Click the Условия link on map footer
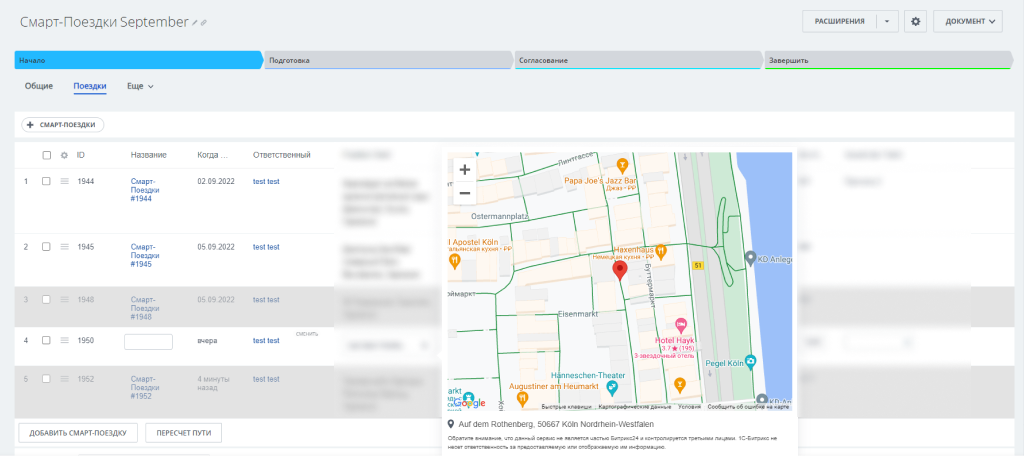The image size is (1024, 457). (x=688, y=407)
